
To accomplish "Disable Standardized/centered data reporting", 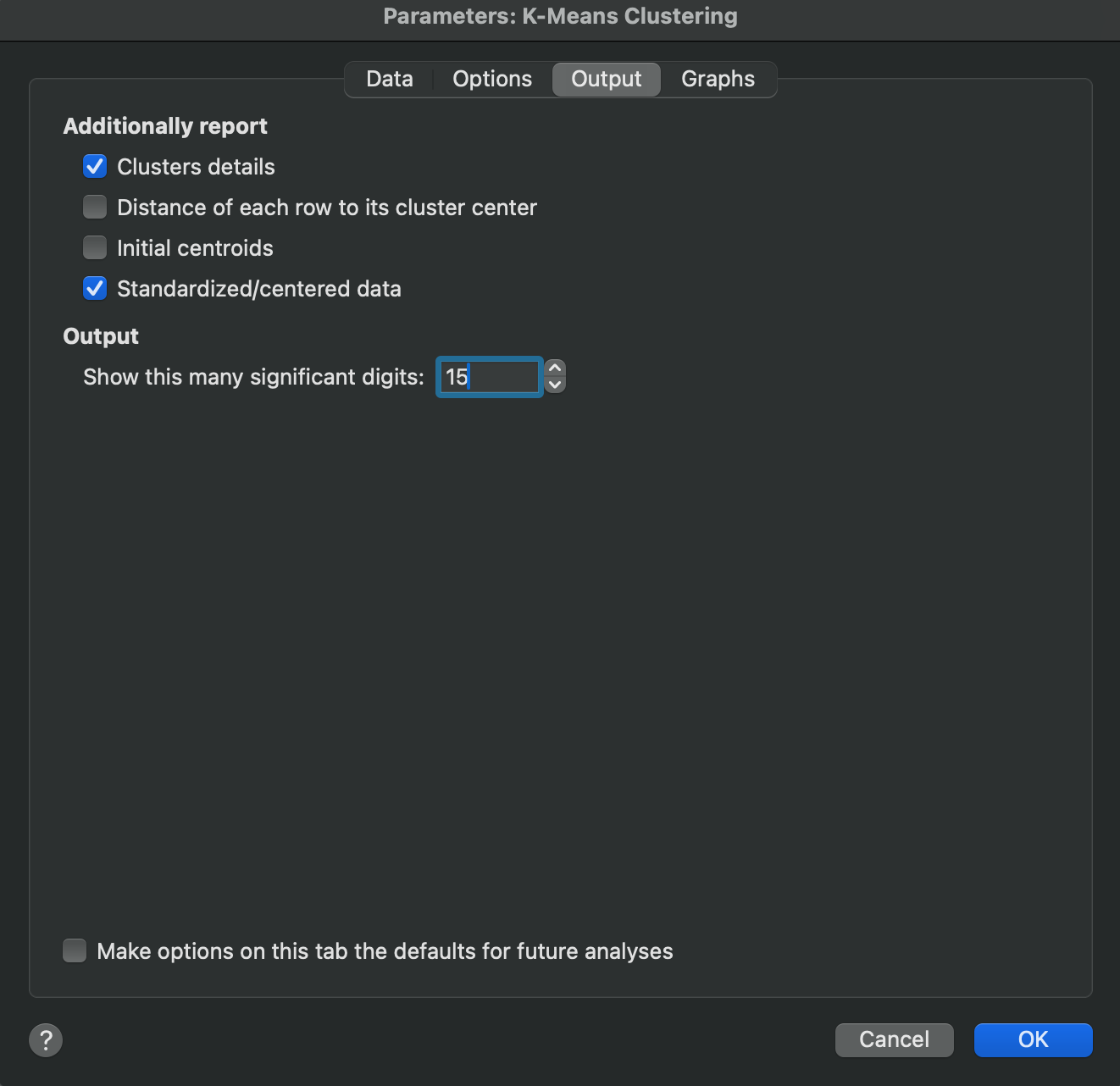I will click(95, 289).
